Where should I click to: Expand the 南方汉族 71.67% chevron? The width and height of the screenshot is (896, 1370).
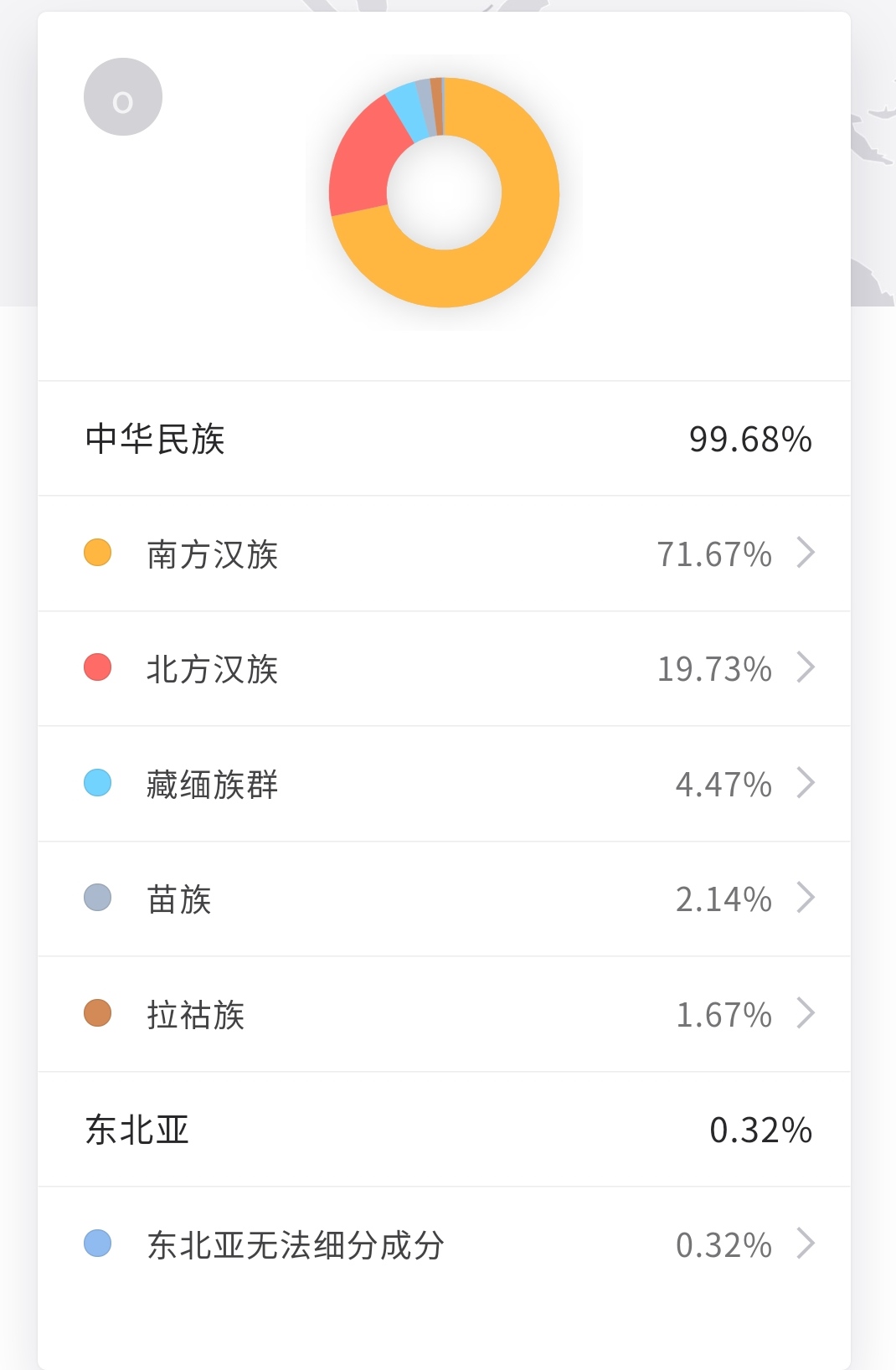click(806, 553)
